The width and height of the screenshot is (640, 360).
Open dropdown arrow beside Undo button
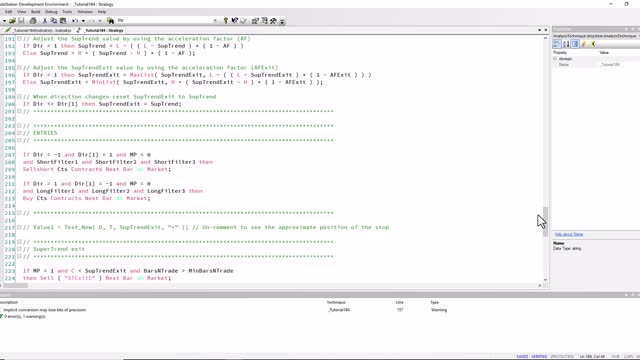83,20
